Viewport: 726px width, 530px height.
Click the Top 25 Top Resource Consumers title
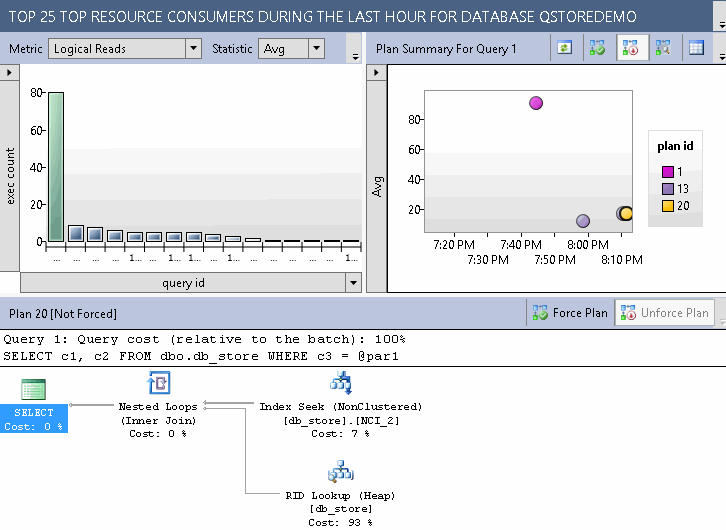tap(323, 17)
